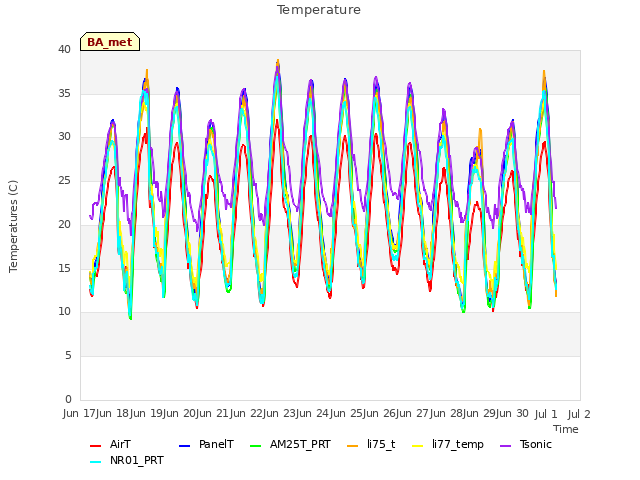Click the 10 y-axis tick label
Image resolution: width=640 pixels, height=480 pixels.
tap(64, 312)
